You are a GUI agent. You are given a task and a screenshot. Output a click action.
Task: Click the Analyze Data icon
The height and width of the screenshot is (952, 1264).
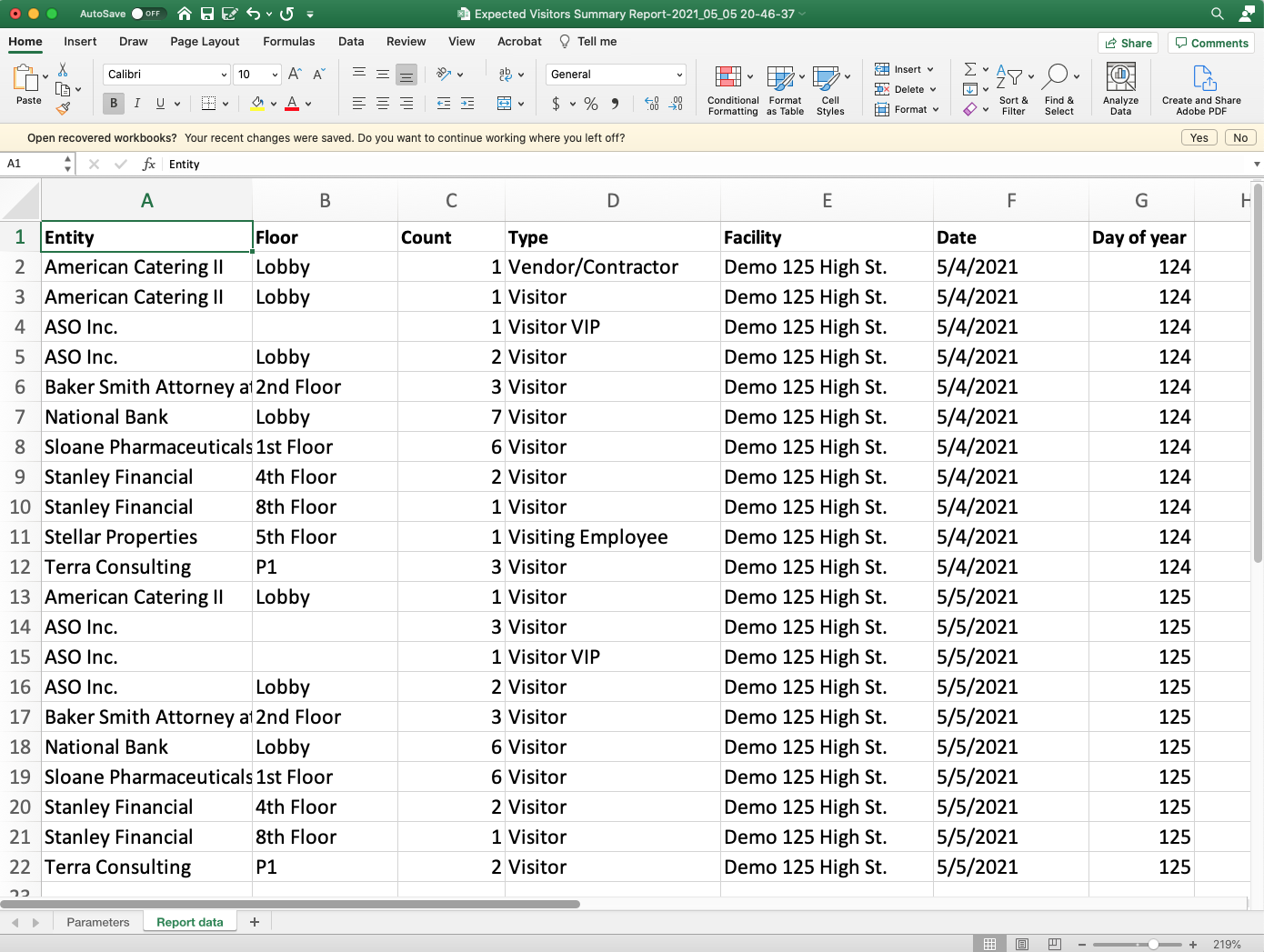1120,86
